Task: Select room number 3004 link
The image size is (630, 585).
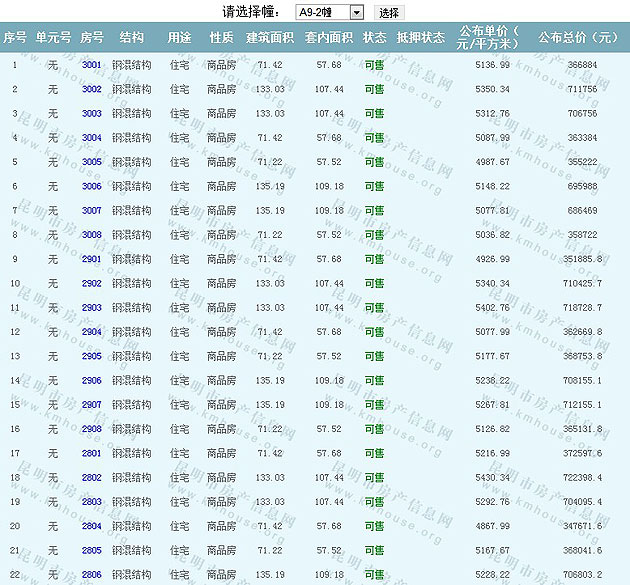Action: click(x=92, y=138)
